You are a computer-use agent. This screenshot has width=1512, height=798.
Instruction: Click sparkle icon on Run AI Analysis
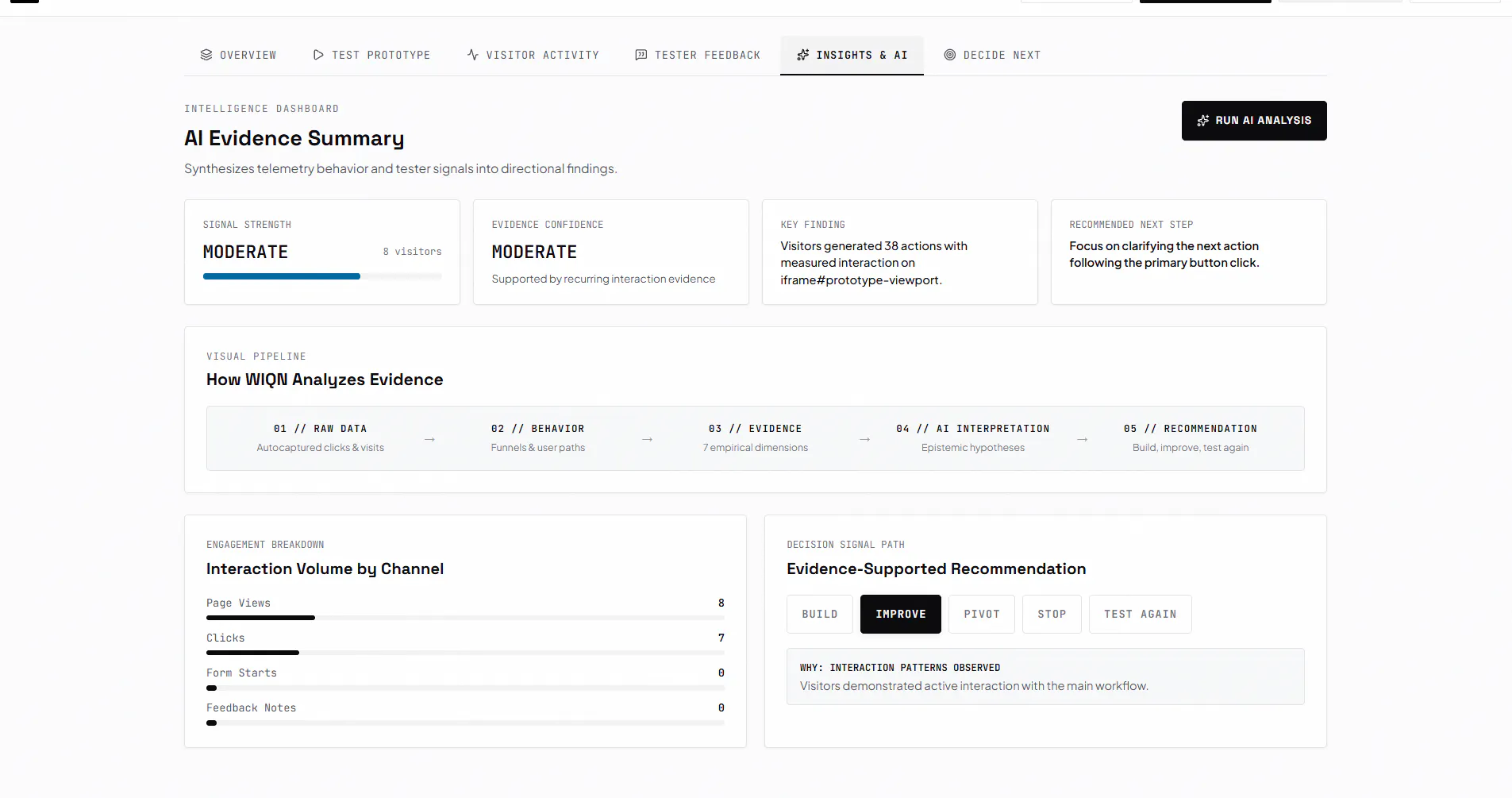click(1203, 121)
